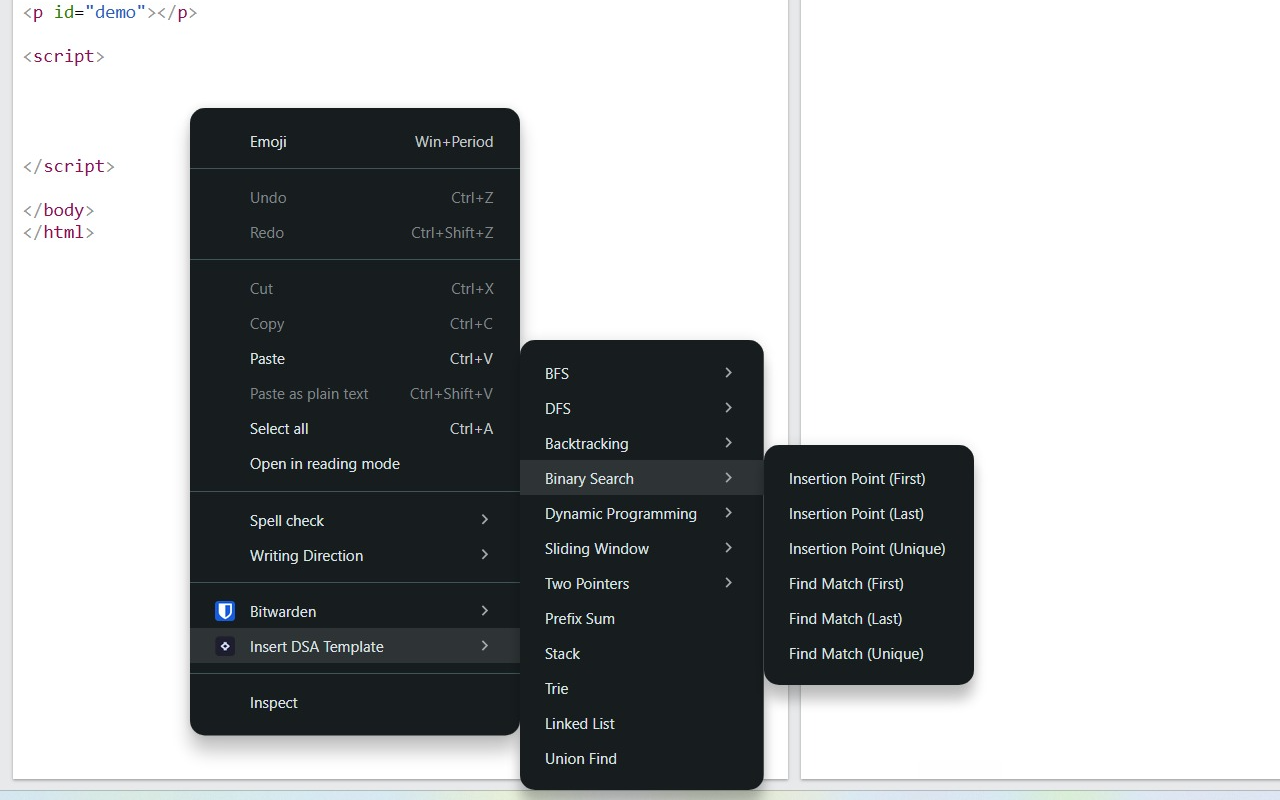The width and height of the screenshot is (1280, 800).
Task: Click inside the right result preview pane
Action: pos(1040,389)
